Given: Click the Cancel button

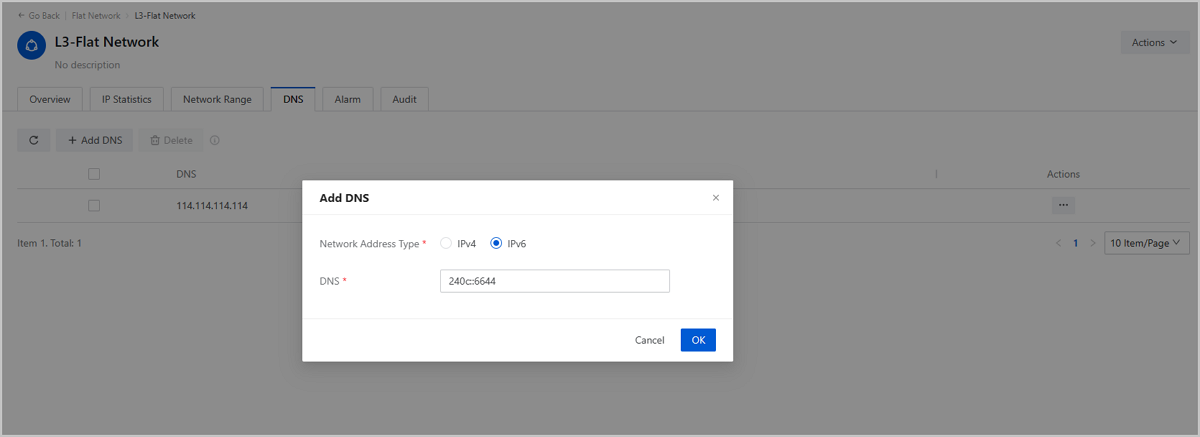Looking at the screenshot, I should pyautogui.click(x=649, y=340).
